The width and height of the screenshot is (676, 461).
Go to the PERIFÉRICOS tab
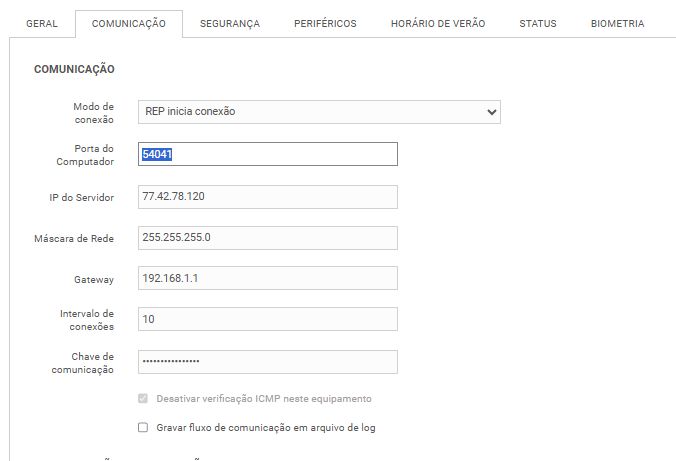tap(325, 24)
